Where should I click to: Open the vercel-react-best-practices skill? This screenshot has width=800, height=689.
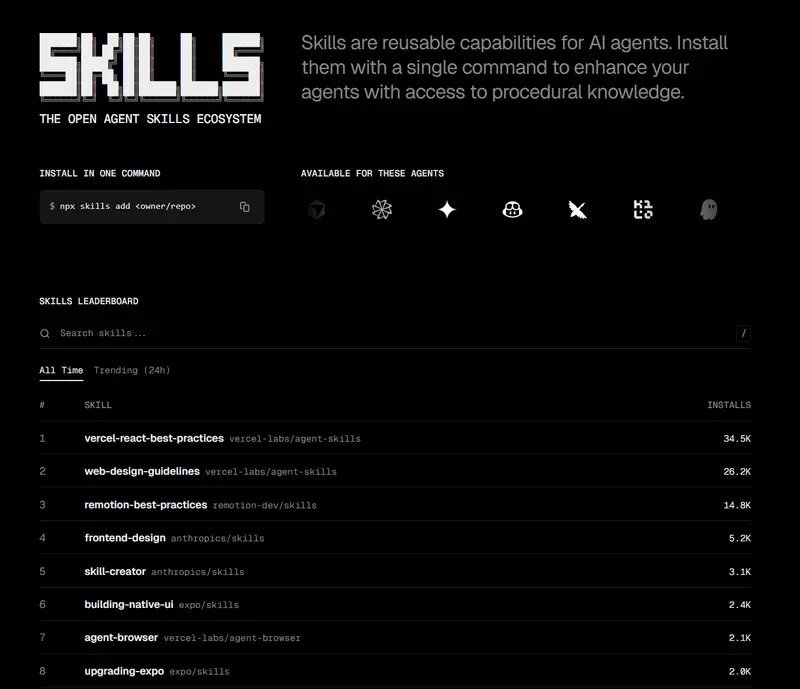[151, 438]
